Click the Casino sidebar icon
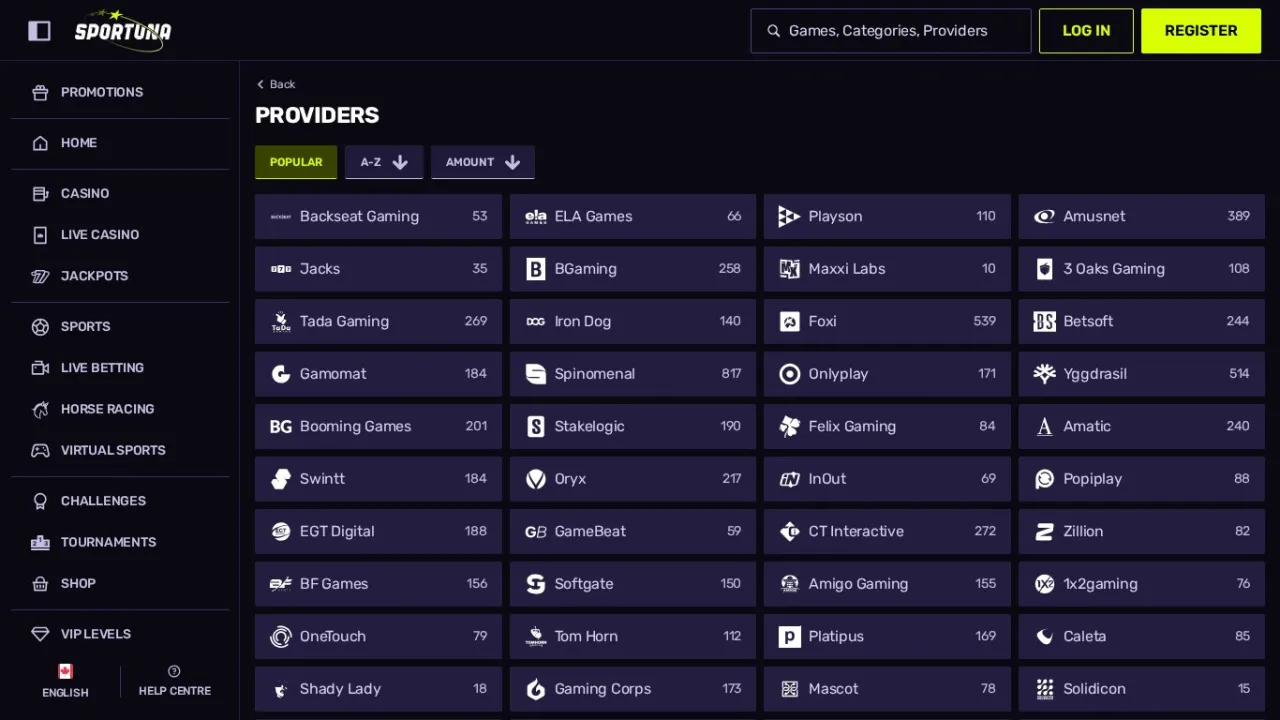1280x720 pixels. pos(40,194)
